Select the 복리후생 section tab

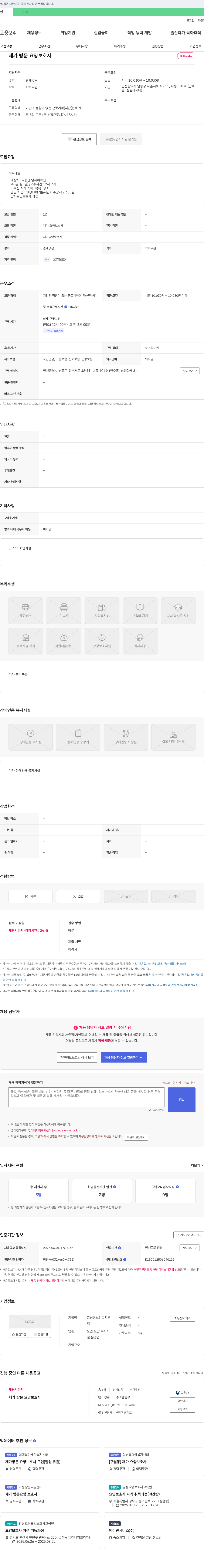click(120, 46)
